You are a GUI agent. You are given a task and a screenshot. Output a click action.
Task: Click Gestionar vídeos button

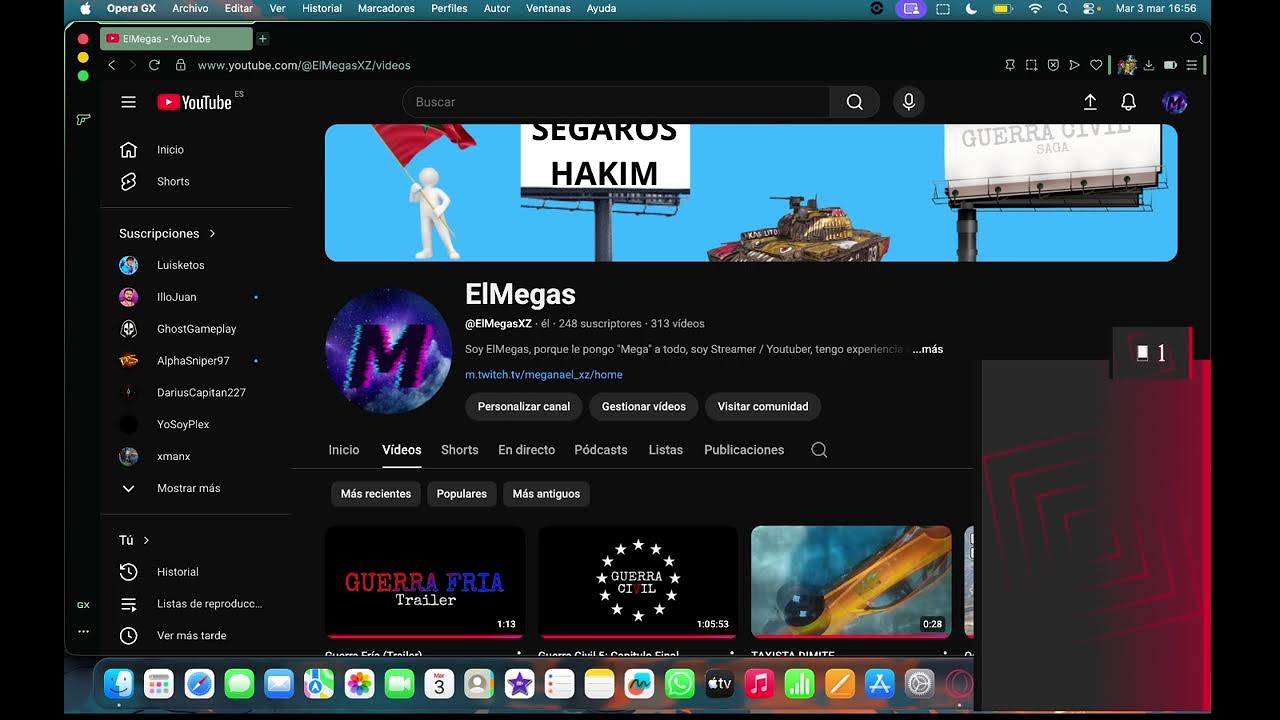(x=644, y=407)
